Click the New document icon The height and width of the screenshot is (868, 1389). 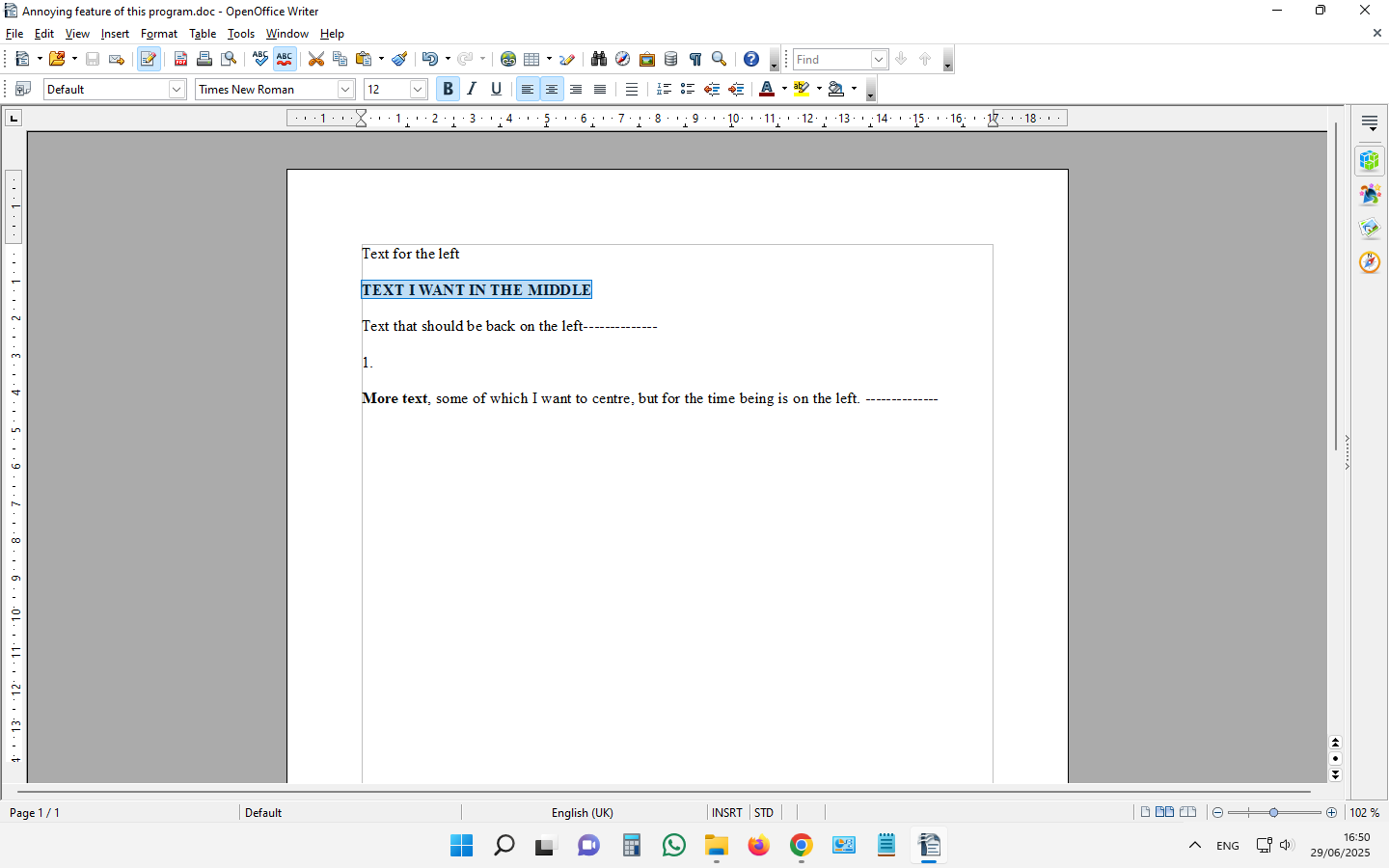22,59
